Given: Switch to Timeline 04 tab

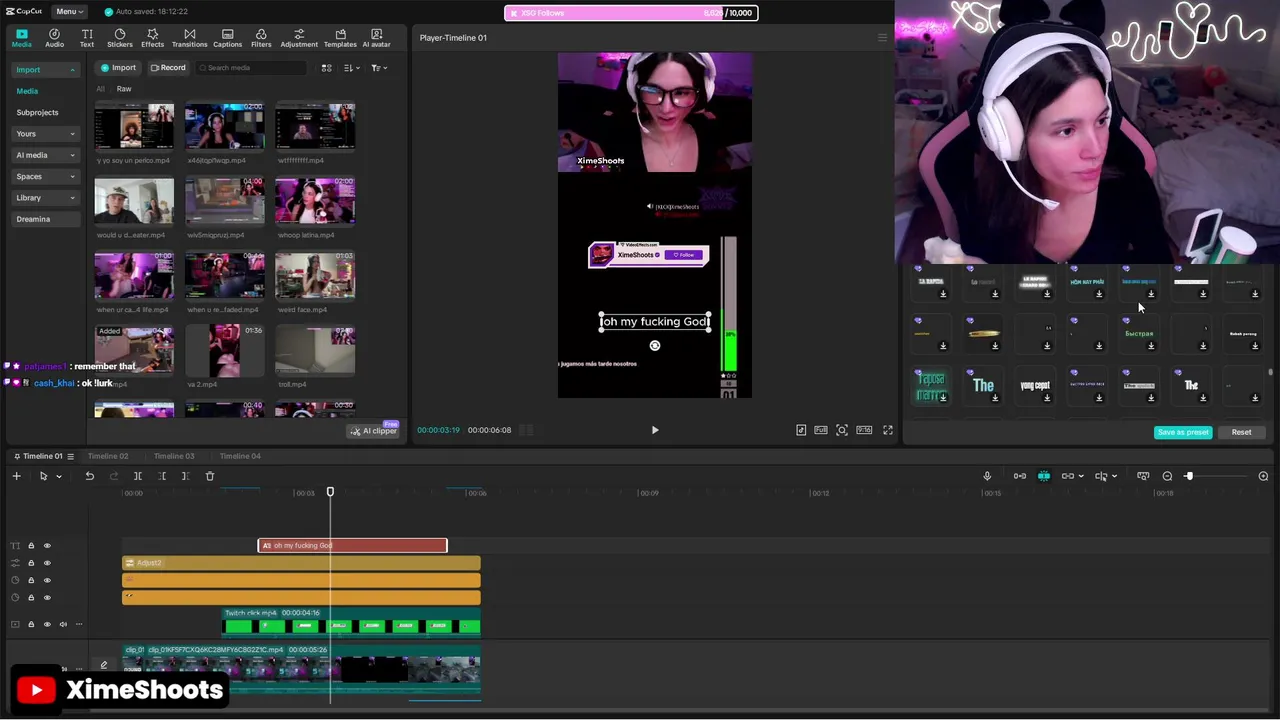Looking at the screenshot, I should point(240,456).
